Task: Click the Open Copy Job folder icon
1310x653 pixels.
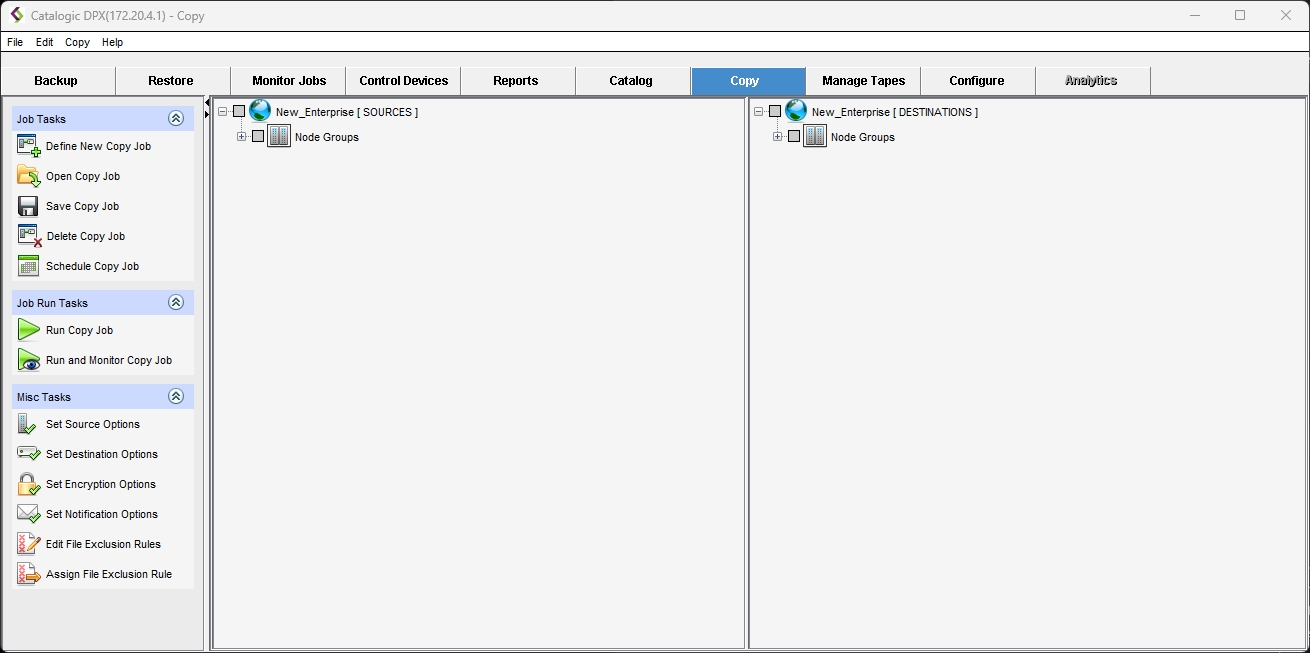Action: (x=28, y=176)
